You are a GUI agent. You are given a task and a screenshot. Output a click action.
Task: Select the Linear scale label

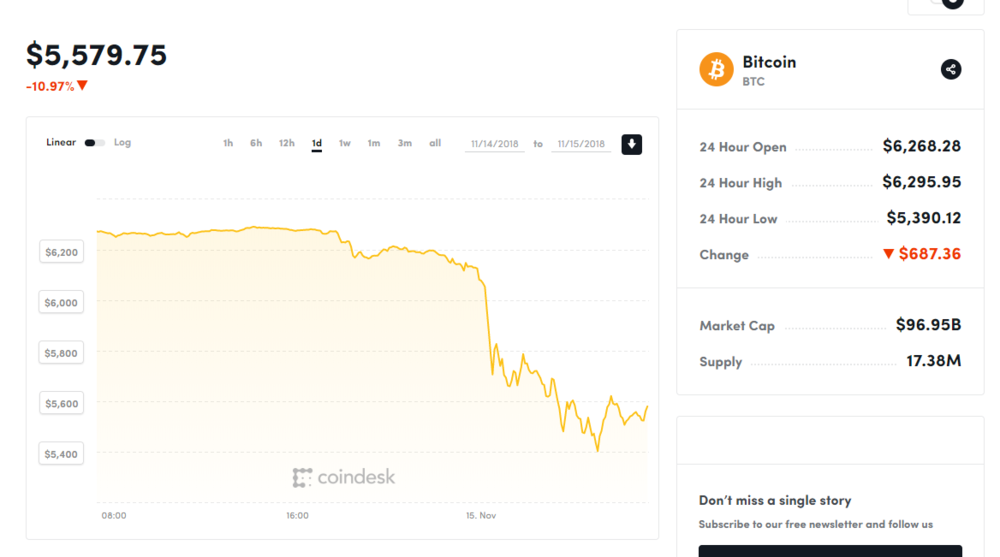(61, 142)
